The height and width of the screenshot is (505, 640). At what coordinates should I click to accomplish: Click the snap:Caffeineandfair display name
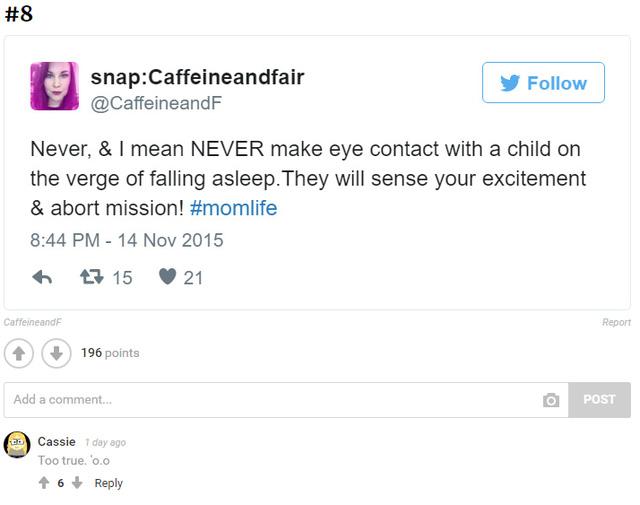point(197,77)
